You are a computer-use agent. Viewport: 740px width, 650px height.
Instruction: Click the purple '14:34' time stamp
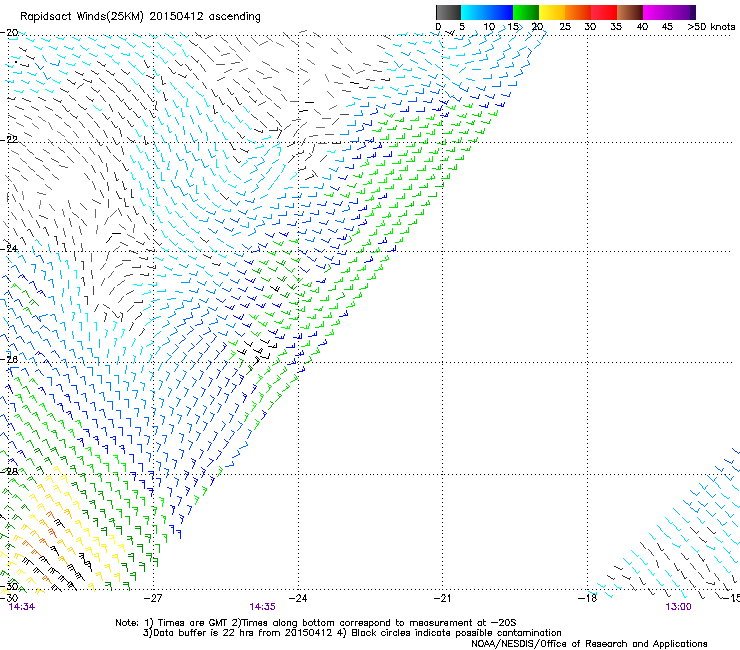tap(22, 607)
